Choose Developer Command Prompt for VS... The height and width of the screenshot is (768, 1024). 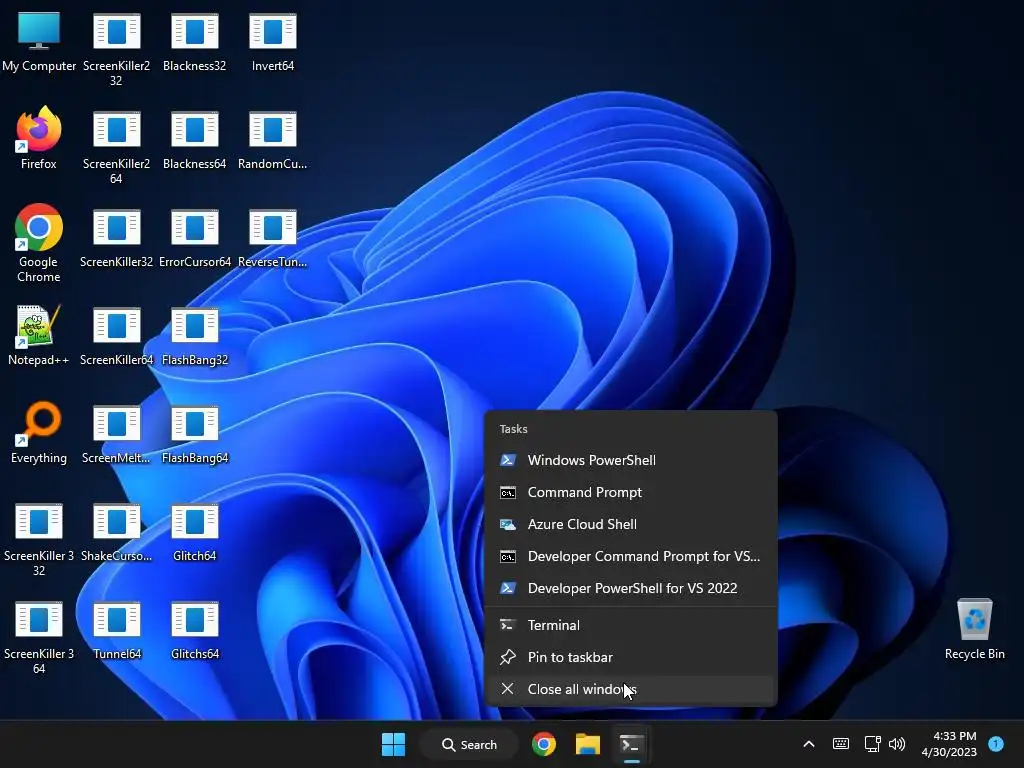(x=632, y=556)
